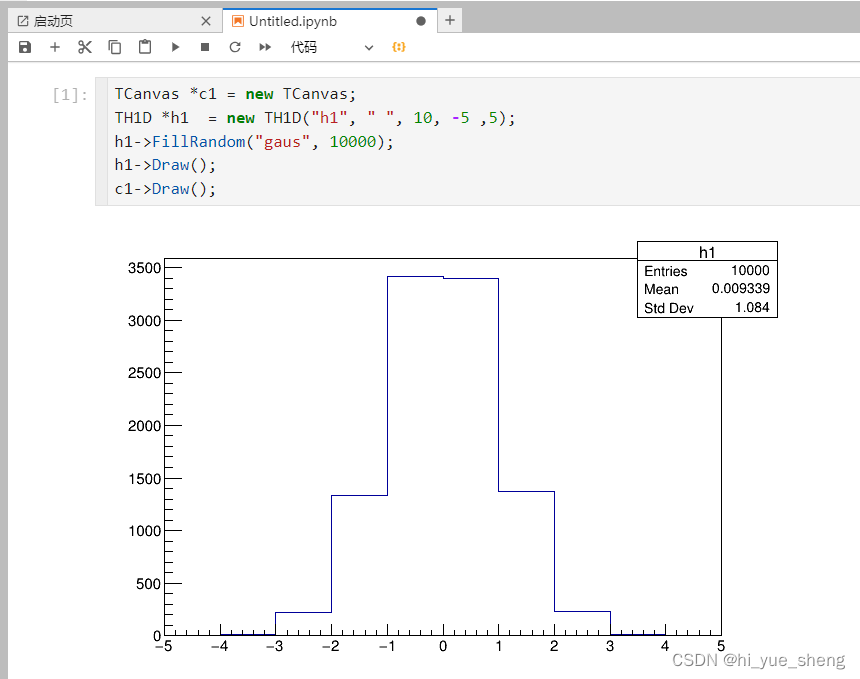Close the 启动页 tab

coord(206,20)
